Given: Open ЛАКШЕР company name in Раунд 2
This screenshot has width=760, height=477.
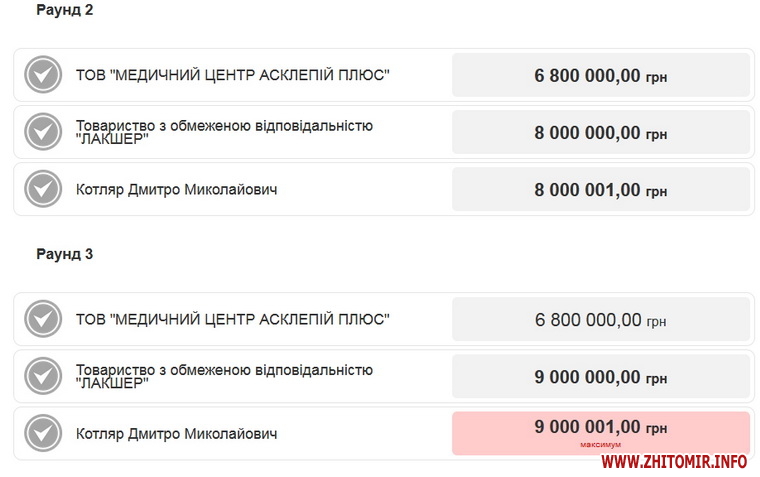Looking at the screenshot, I should click(224, 132).
